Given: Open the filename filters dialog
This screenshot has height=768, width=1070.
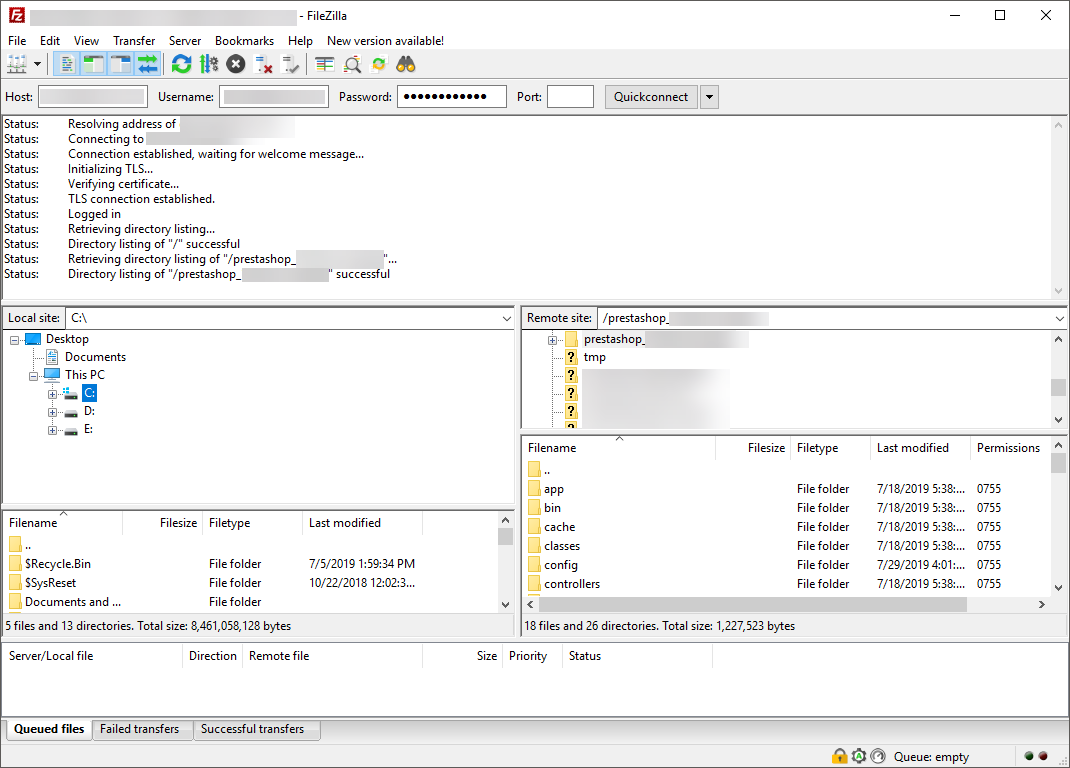Looking at the screenshot, I should (325, 64).
